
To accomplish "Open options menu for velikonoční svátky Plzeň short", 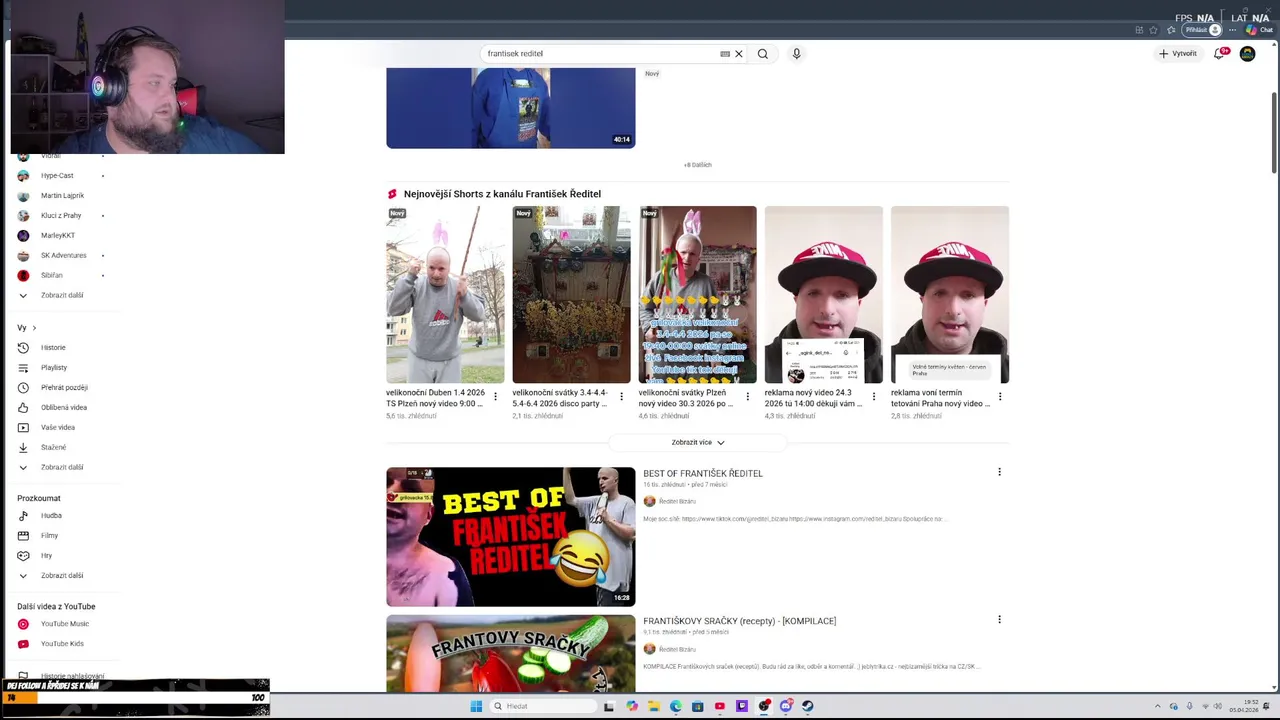I will [x=747, y=397].
